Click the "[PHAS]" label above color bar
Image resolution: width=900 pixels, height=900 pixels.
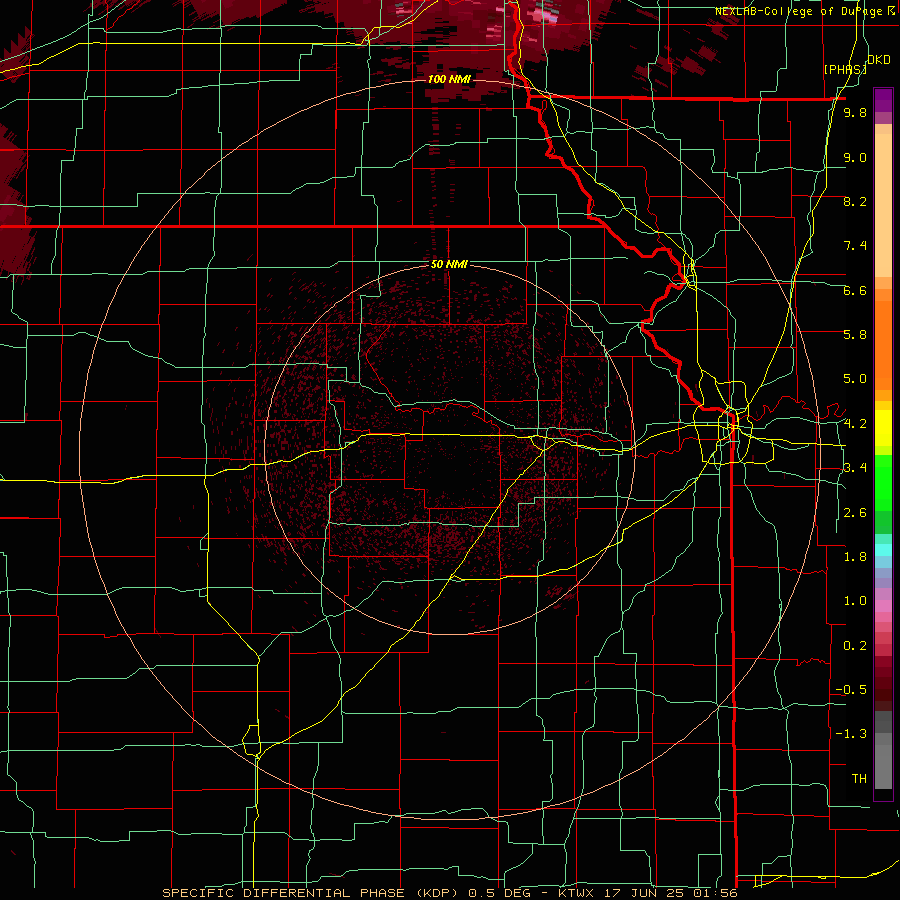click(844, 69)
